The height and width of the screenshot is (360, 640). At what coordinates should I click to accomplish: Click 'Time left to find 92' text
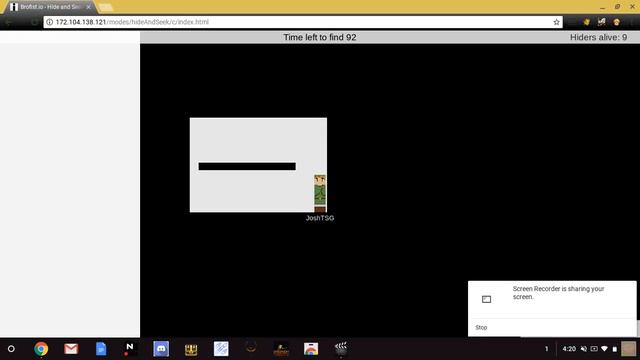tap(320, 38)
